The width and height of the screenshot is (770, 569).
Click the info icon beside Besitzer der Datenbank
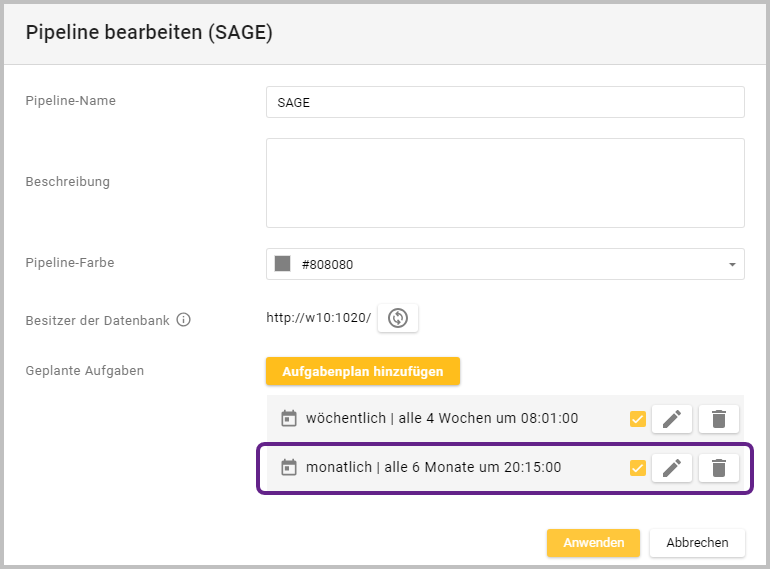pos(183,320)
